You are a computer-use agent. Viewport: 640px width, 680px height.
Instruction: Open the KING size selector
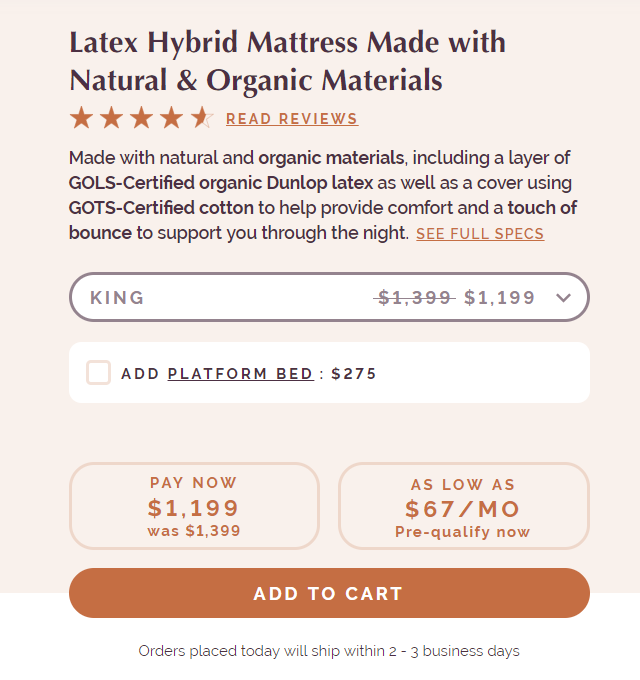click(329, 297)
